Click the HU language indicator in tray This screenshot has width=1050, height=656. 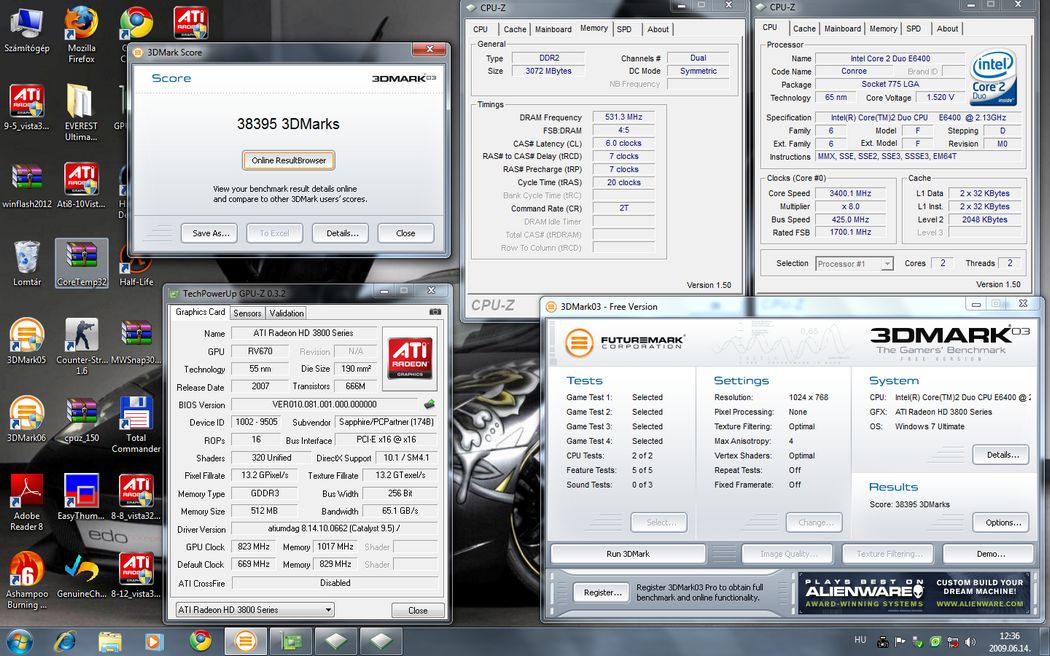tap(860, 641)
